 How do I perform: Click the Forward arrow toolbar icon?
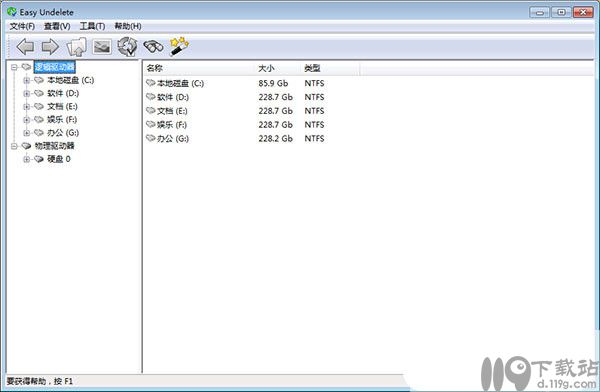pos(50,47)
